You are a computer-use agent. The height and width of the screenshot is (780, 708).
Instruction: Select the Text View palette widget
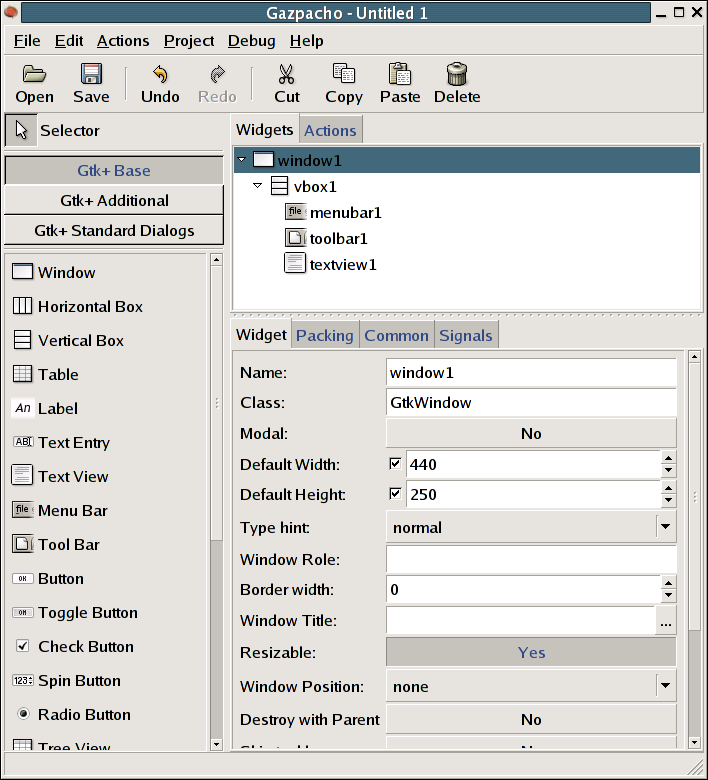coord(60,476)
